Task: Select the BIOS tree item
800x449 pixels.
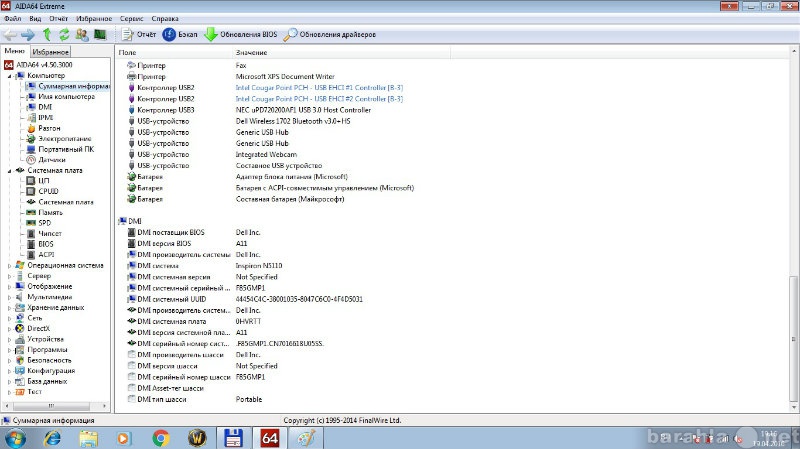Action: point(40,244)
